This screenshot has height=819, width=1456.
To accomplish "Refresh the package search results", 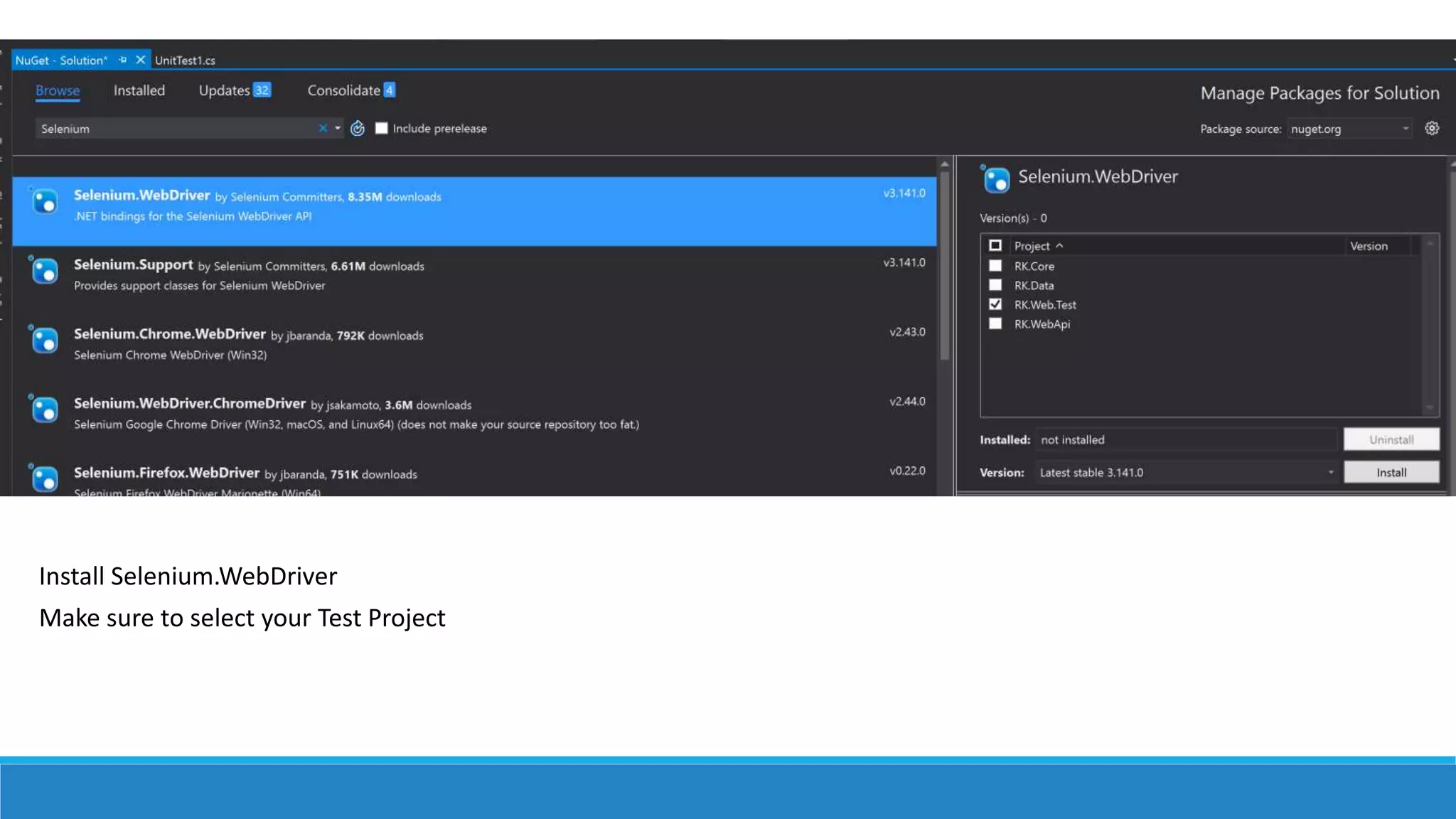I will point(358,128).
